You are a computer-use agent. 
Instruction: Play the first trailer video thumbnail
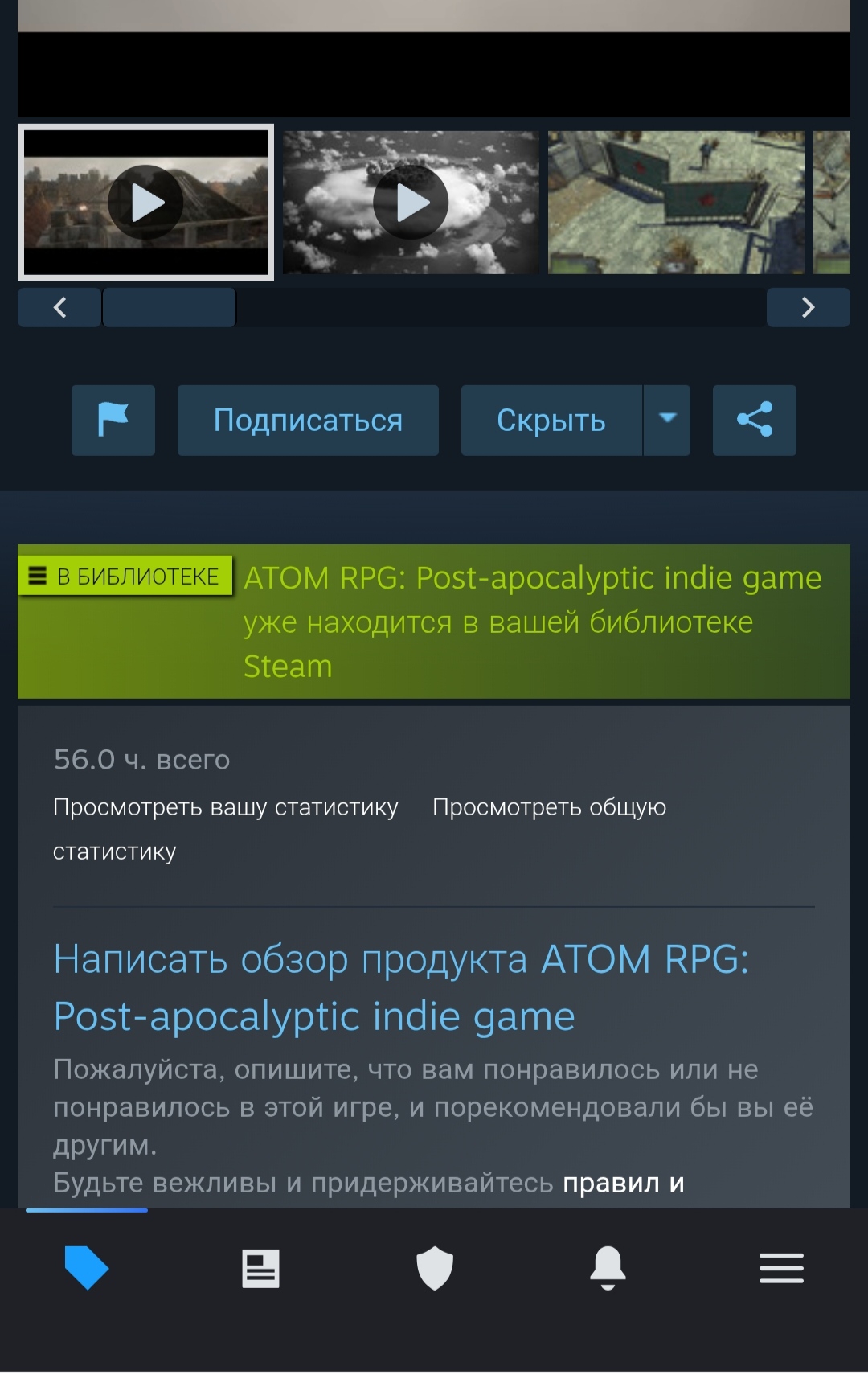coord(145,203)
